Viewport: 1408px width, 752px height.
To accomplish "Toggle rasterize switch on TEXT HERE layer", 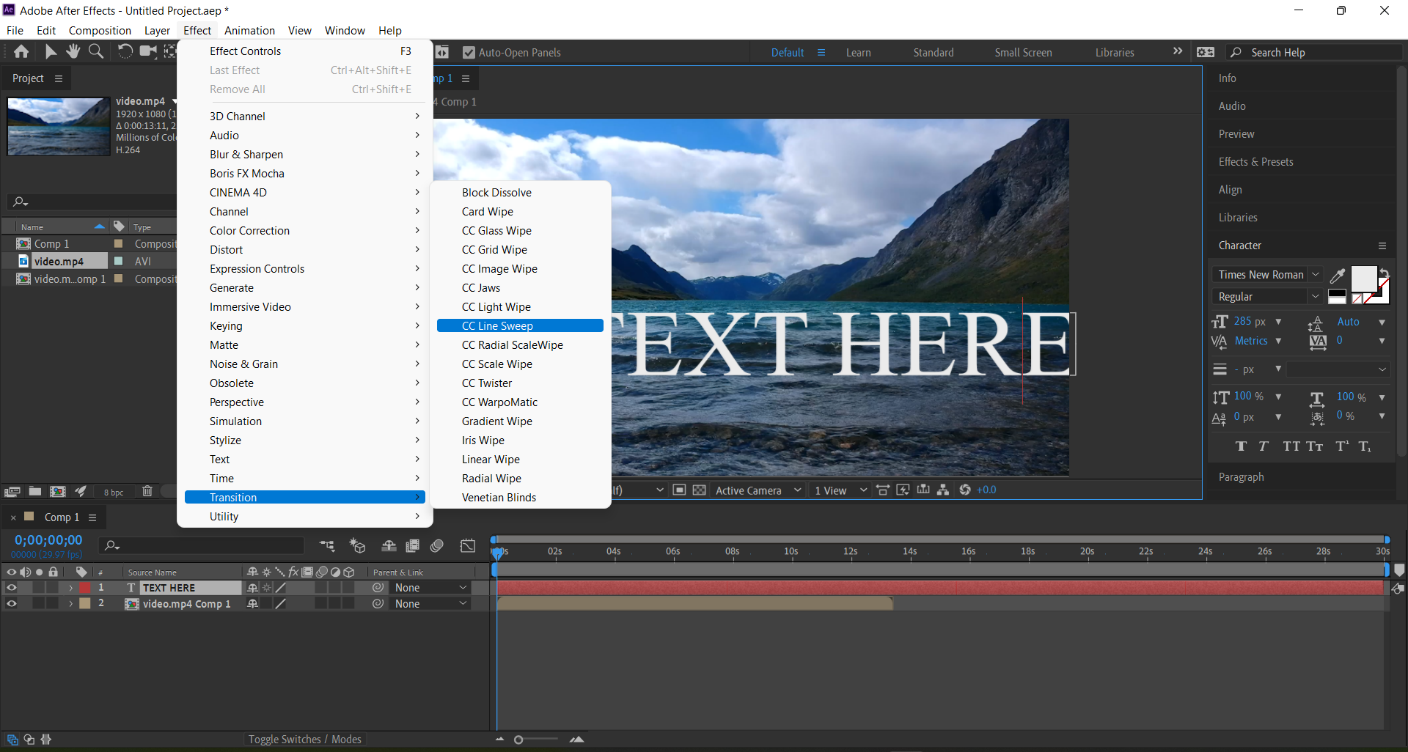I will (x=266, y=588).
